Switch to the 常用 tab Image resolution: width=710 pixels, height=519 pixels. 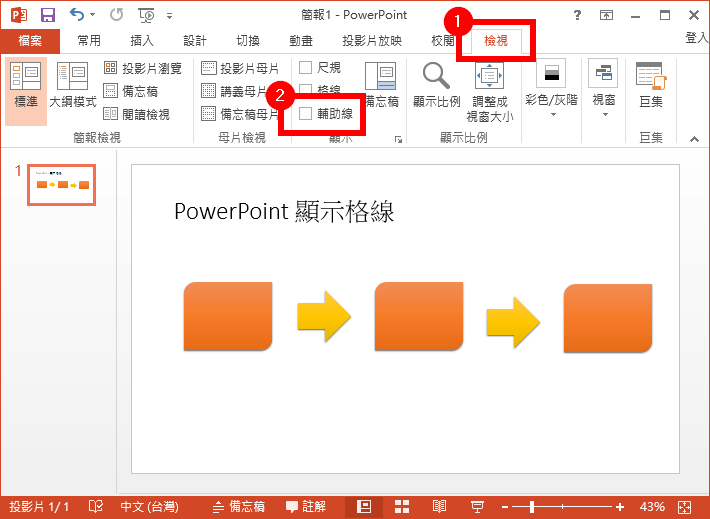(x=89, y=41)
